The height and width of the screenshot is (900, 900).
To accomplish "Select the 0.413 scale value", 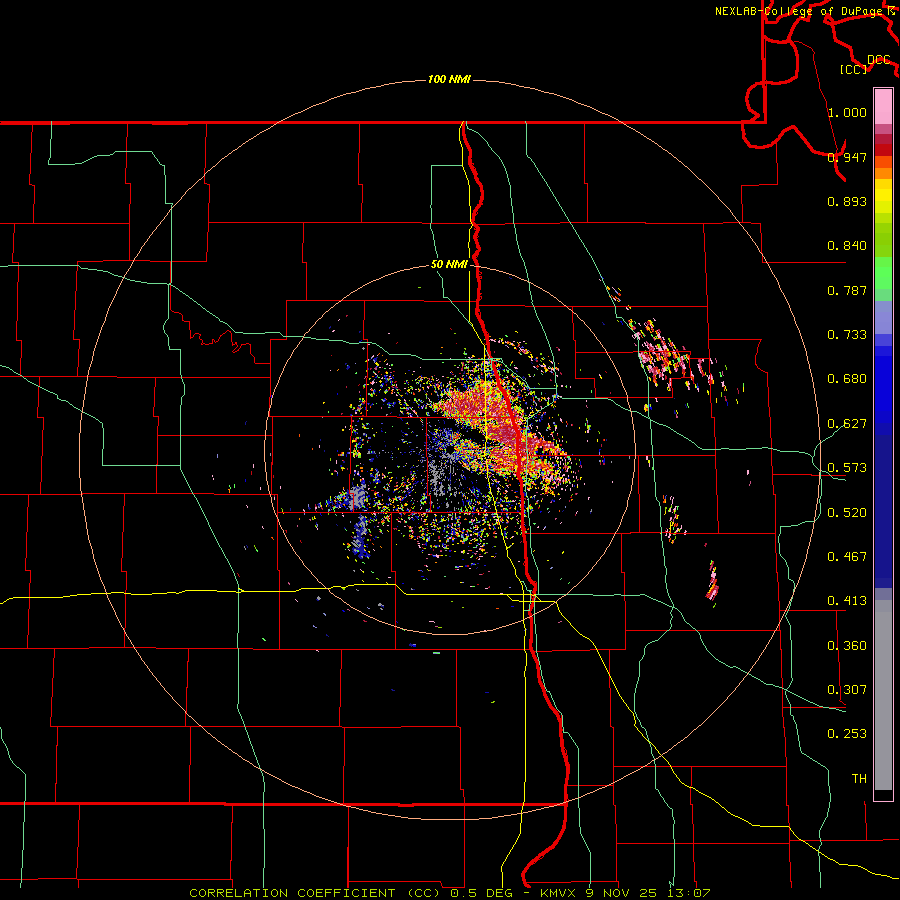I will pyautogui.click(x=847, y=601).
